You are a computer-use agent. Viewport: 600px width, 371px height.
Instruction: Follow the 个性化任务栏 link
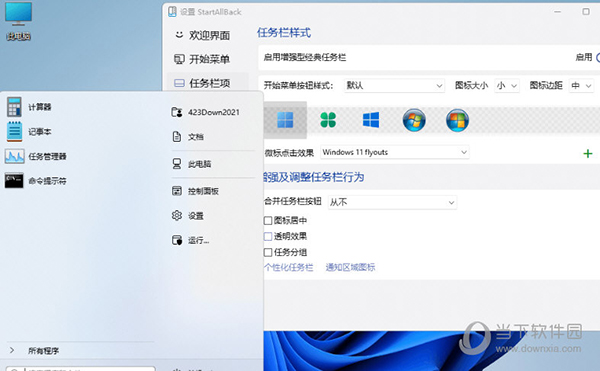289,267
